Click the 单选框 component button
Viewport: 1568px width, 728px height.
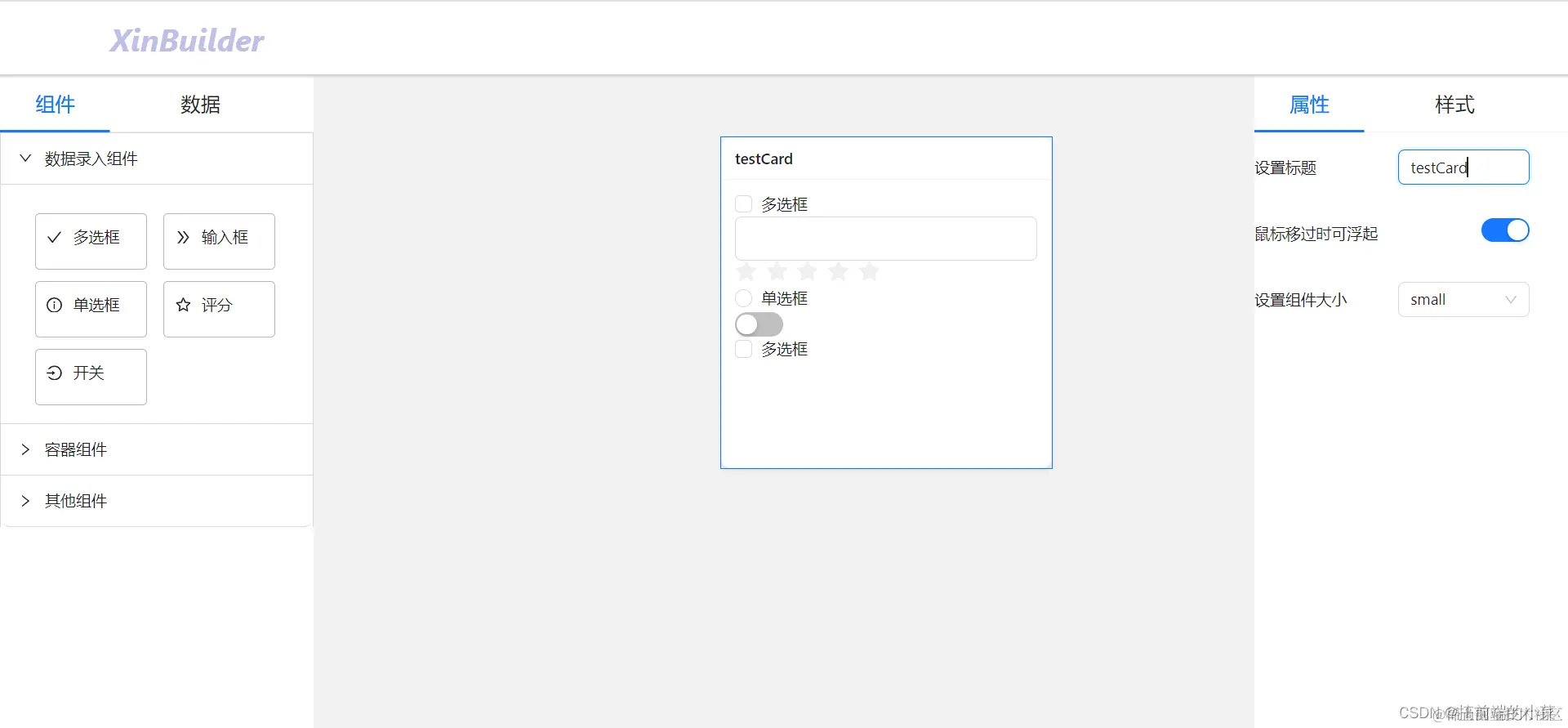[91, 309]
